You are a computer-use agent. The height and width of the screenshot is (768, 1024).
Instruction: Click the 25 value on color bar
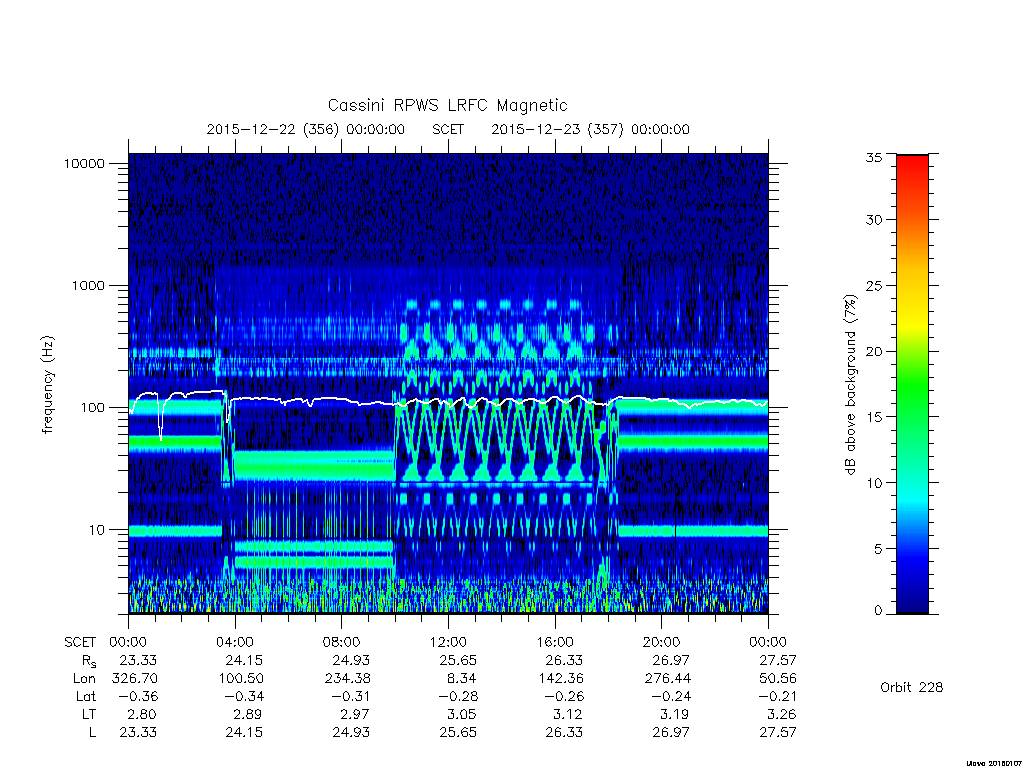coord(874,286)
